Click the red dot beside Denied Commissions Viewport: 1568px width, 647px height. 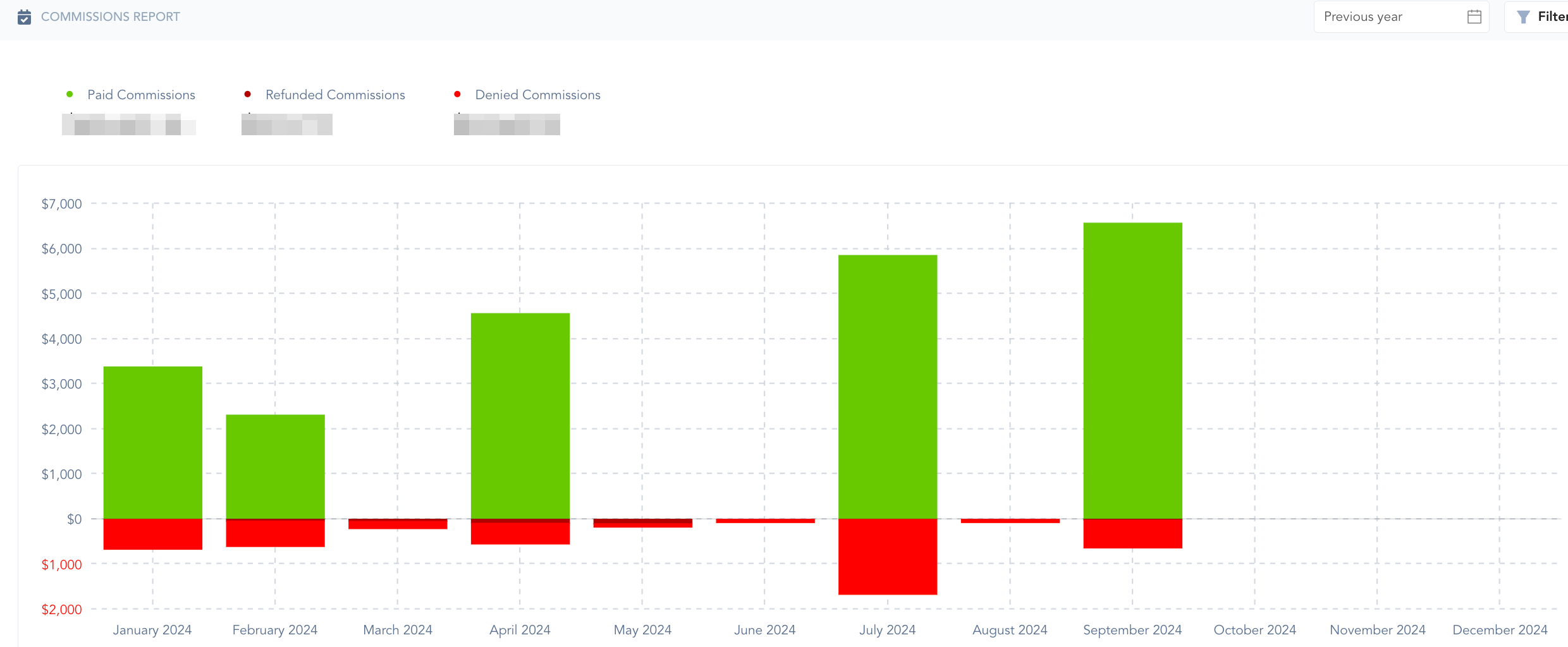(x=457, y=95)
